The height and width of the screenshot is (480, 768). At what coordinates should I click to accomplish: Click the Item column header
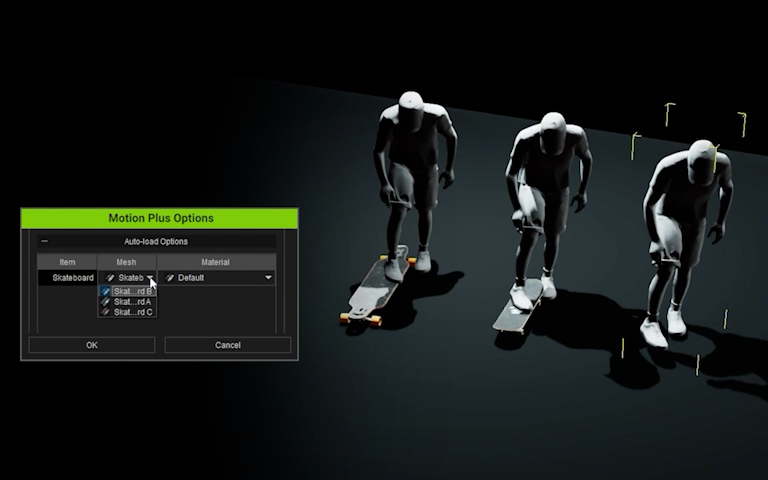click(67, 262)
